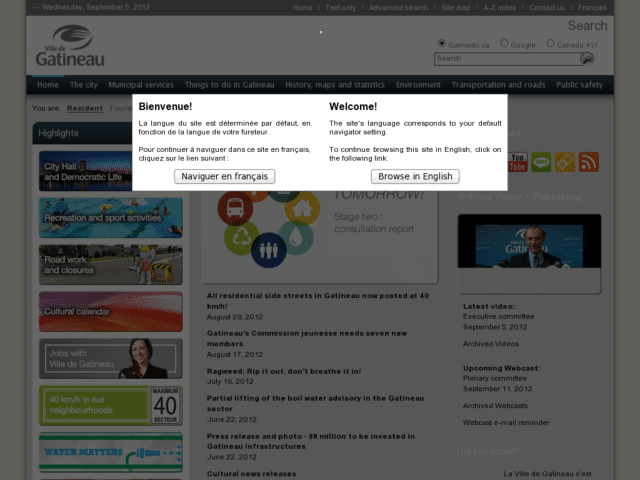The image size is (640, 480).
Task: Open The city menu
Action: tap(84, 85)
